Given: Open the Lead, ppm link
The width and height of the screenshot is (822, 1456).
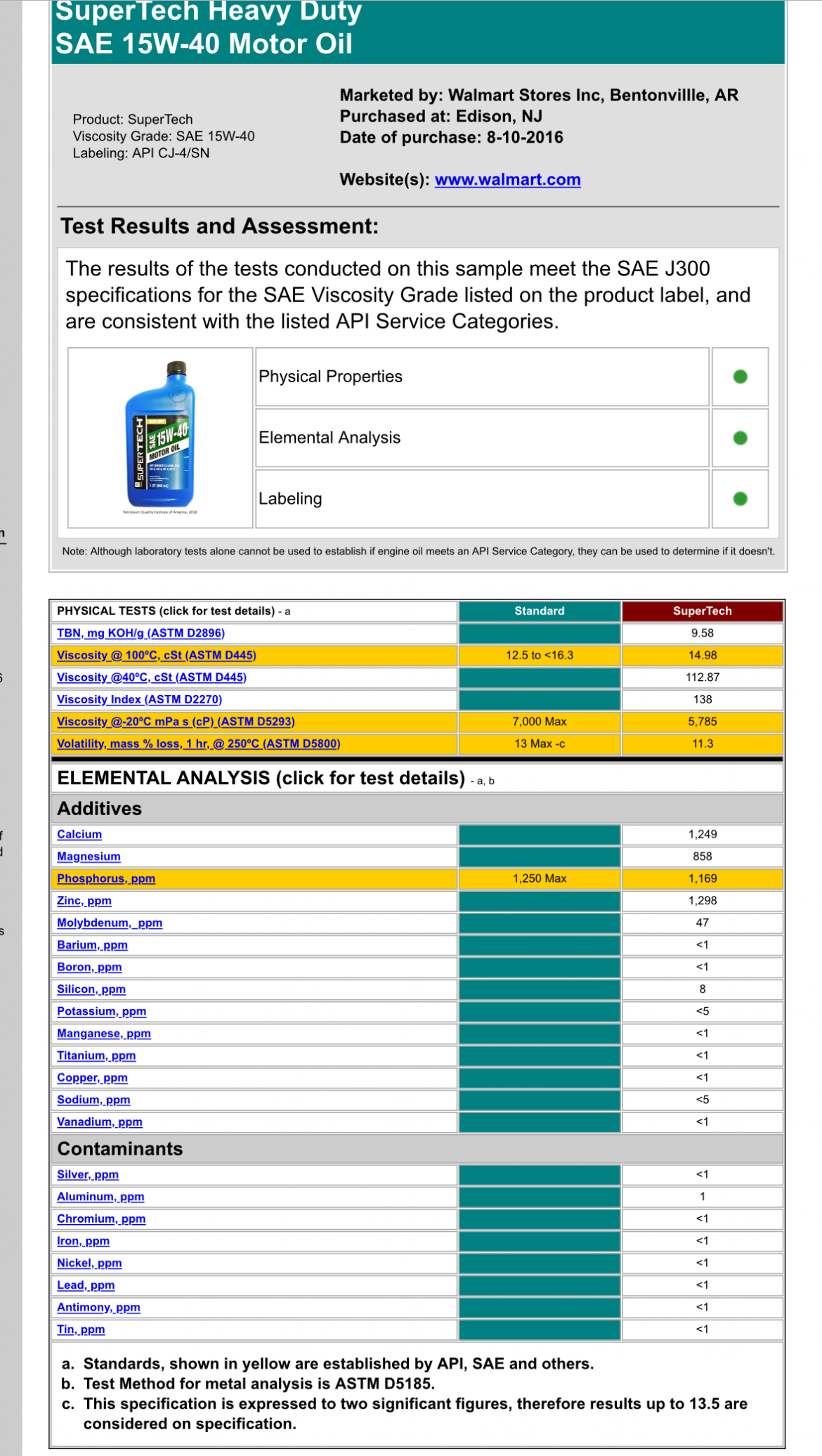Looking at the screenshot, I should tap(86, 1285).
